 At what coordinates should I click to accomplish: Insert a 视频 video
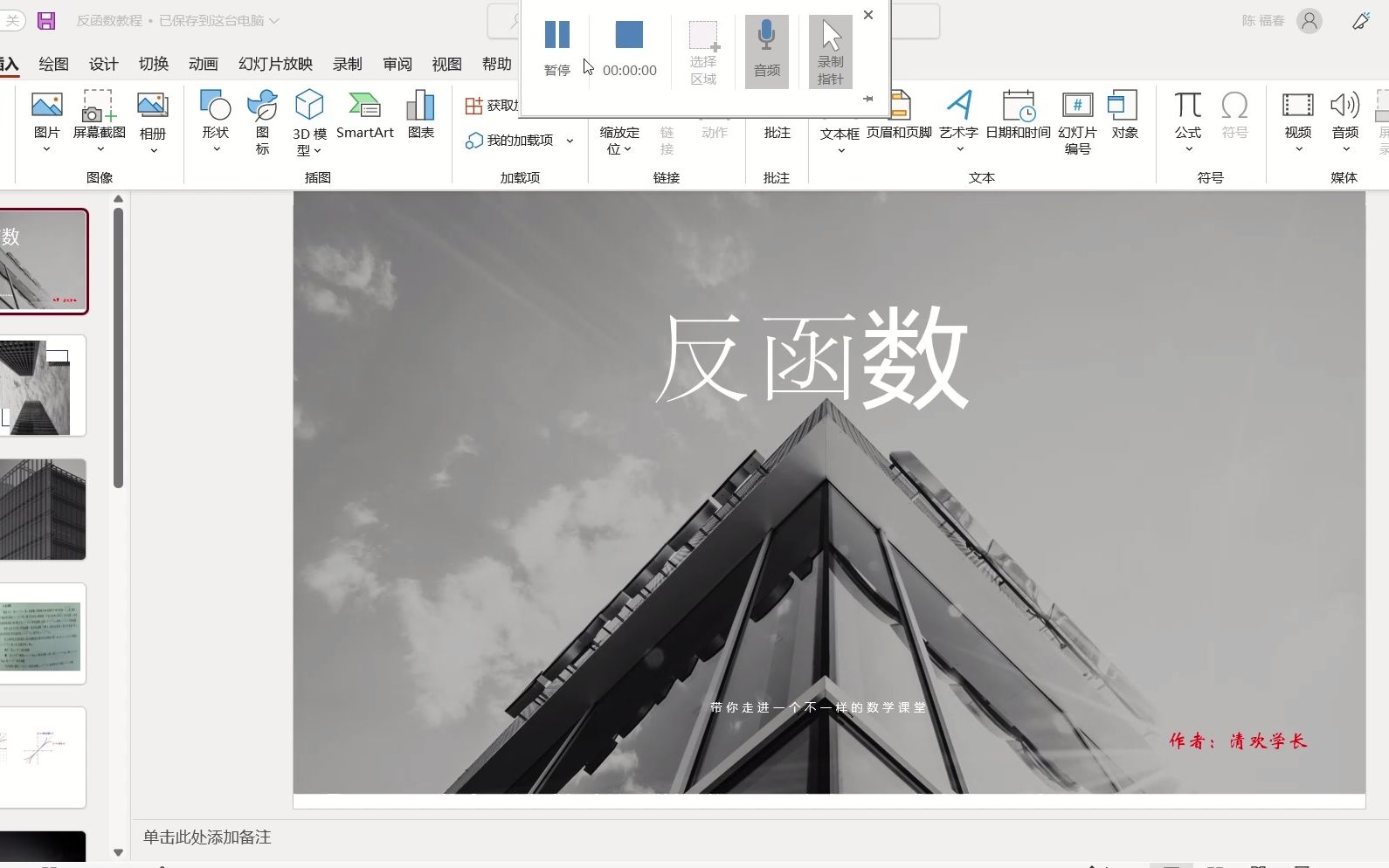point(1297,115)
